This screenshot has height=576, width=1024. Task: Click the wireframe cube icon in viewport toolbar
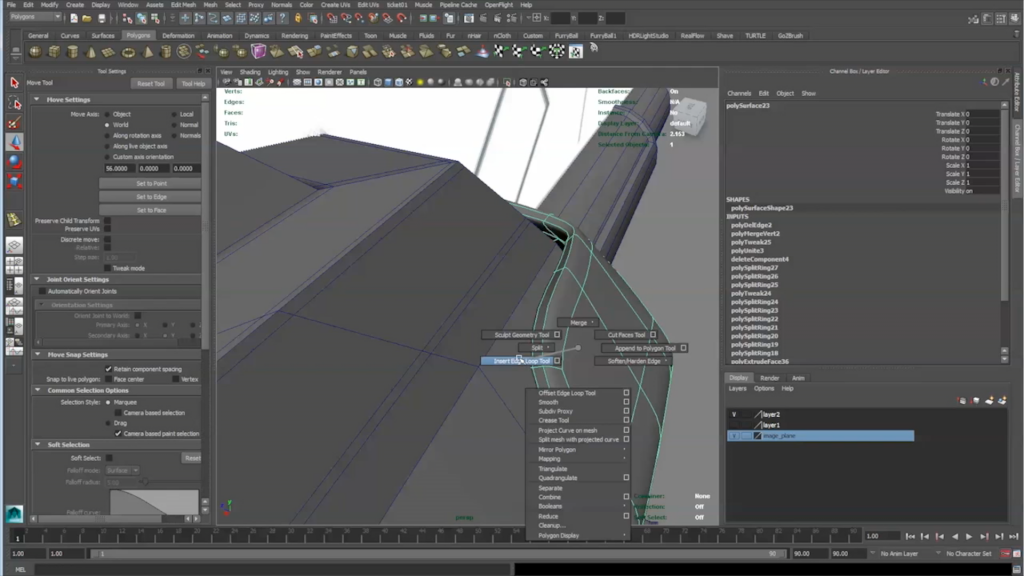(x=377, y=82)
